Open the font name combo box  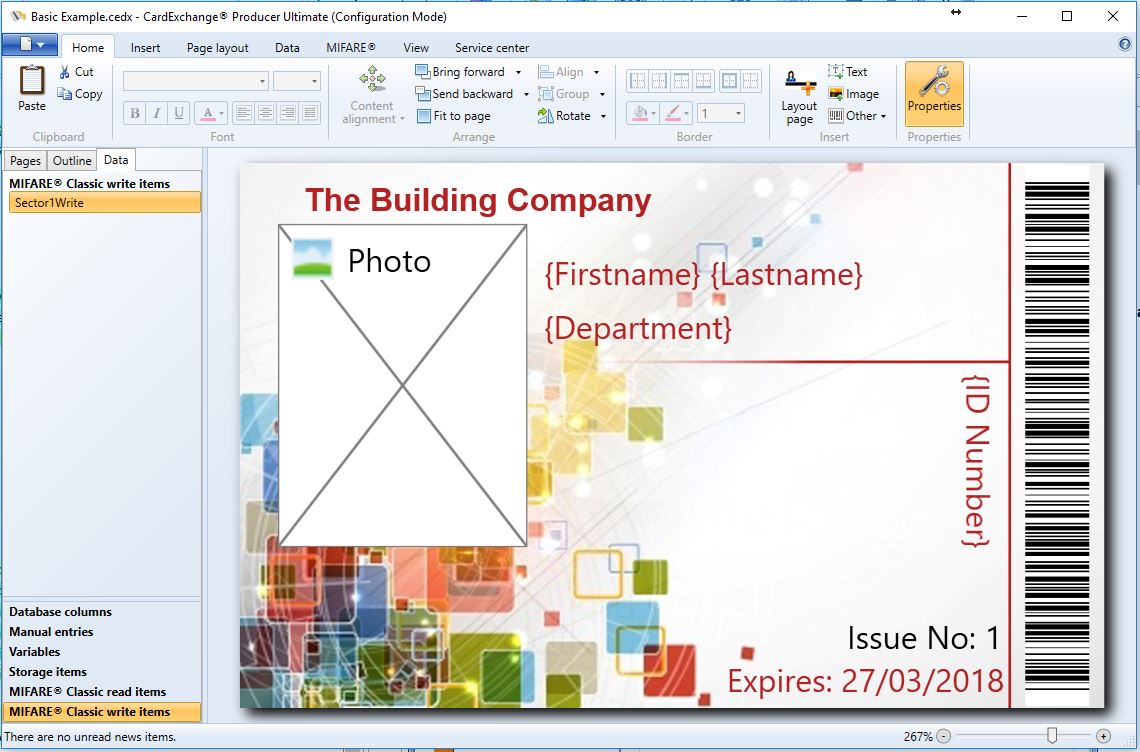[196, 81]
